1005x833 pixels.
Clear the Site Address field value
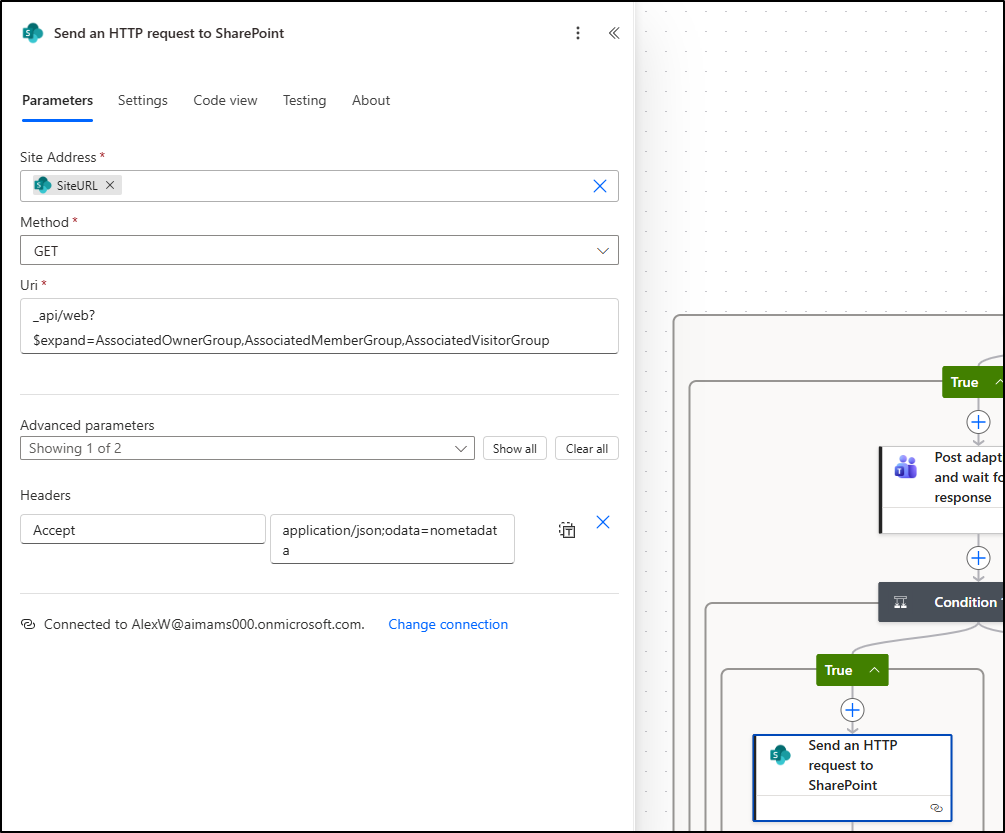[600, 186]
